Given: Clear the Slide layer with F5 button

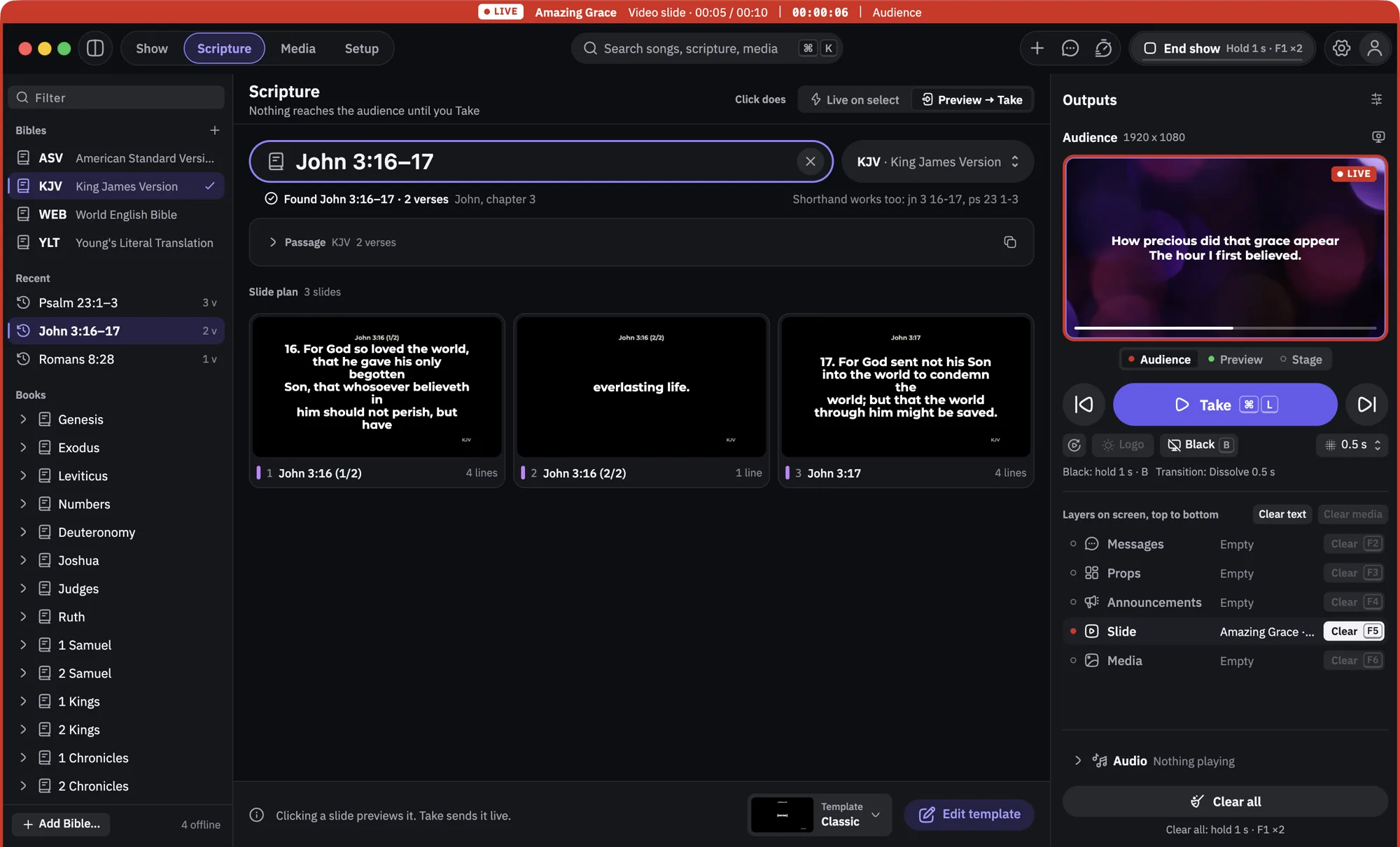Looking at the screenshot, I should tap(1354, 631).
